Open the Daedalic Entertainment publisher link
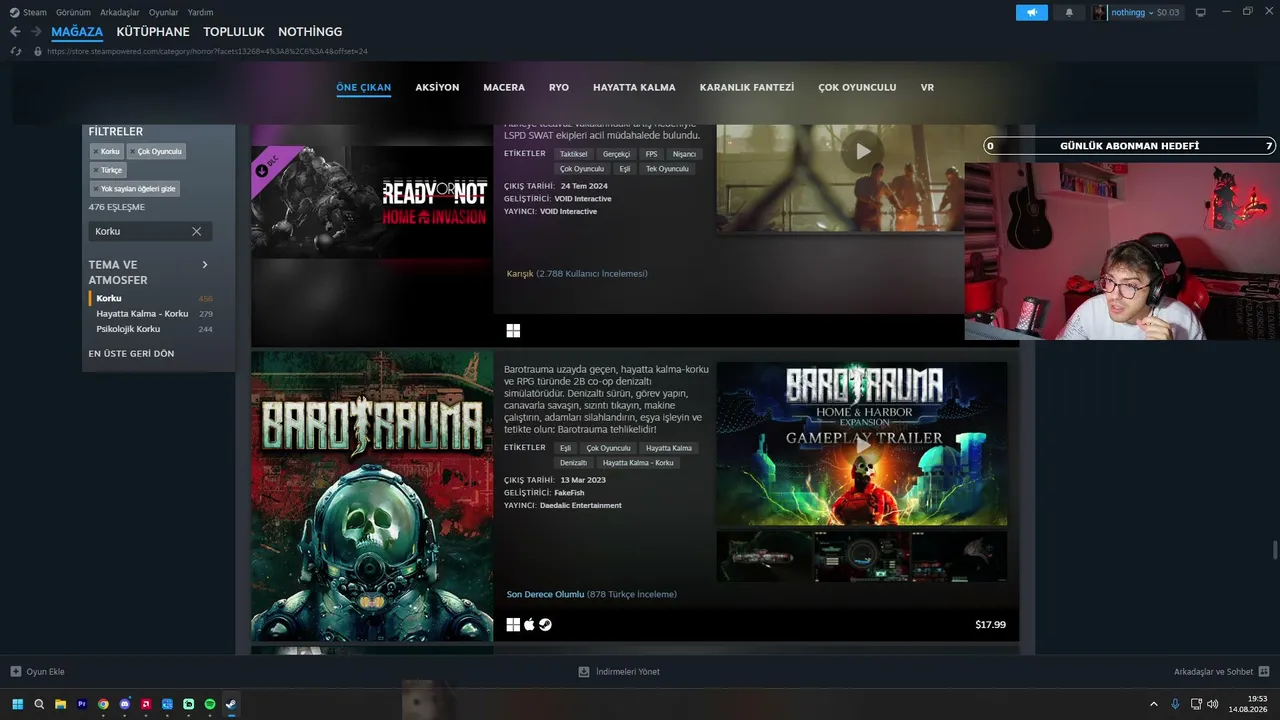 point(581,506)
